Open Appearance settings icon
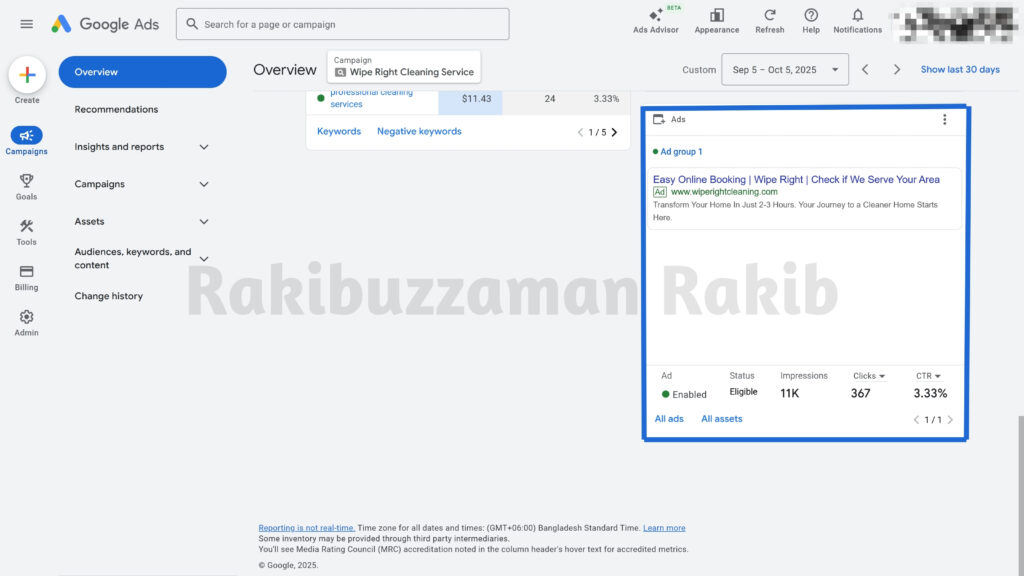1024x576 pixels. pos(717,16)
